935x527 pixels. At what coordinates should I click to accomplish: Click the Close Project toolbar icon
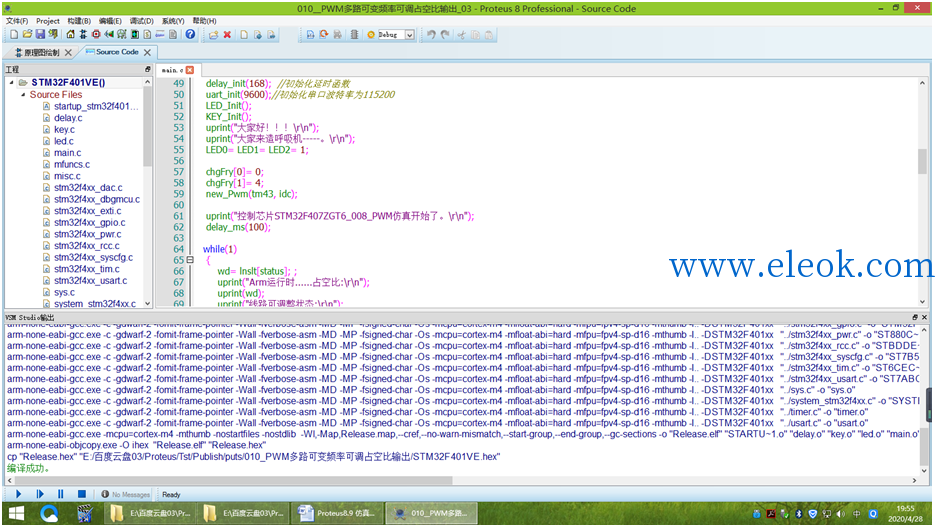52,35
